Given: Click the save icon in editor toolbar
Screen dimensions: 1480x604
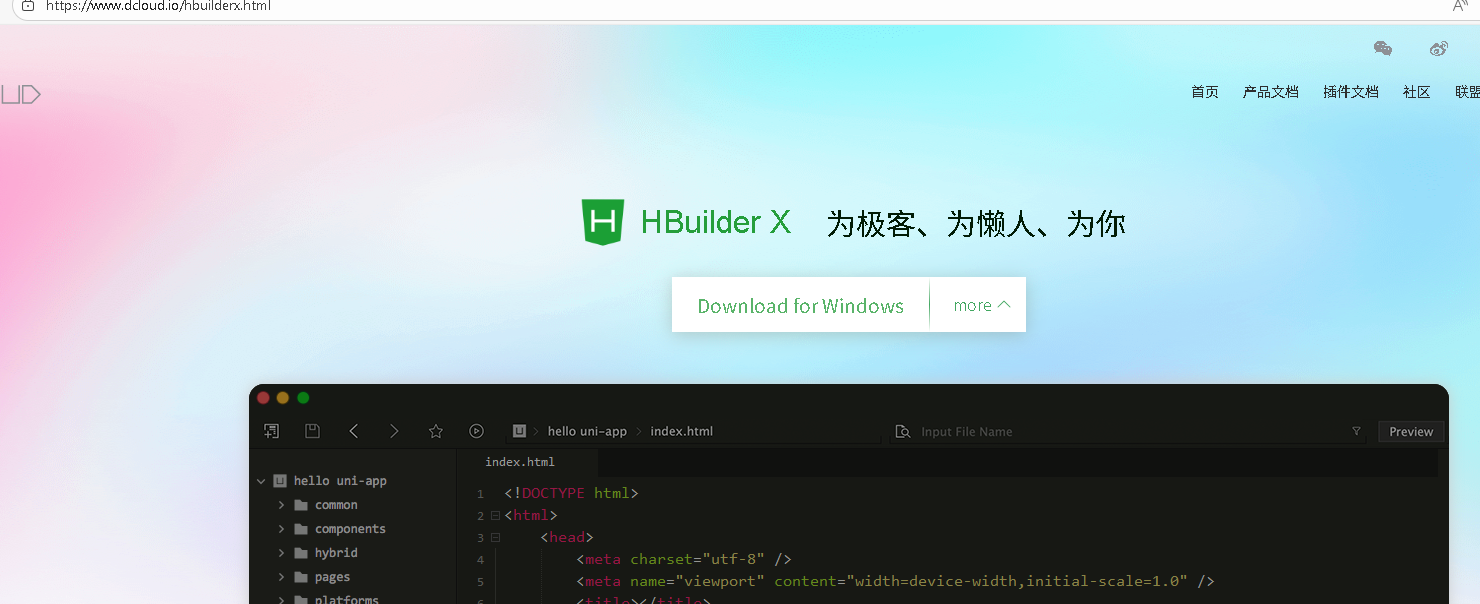Looking at the screenshot, I should click(312, 431).
